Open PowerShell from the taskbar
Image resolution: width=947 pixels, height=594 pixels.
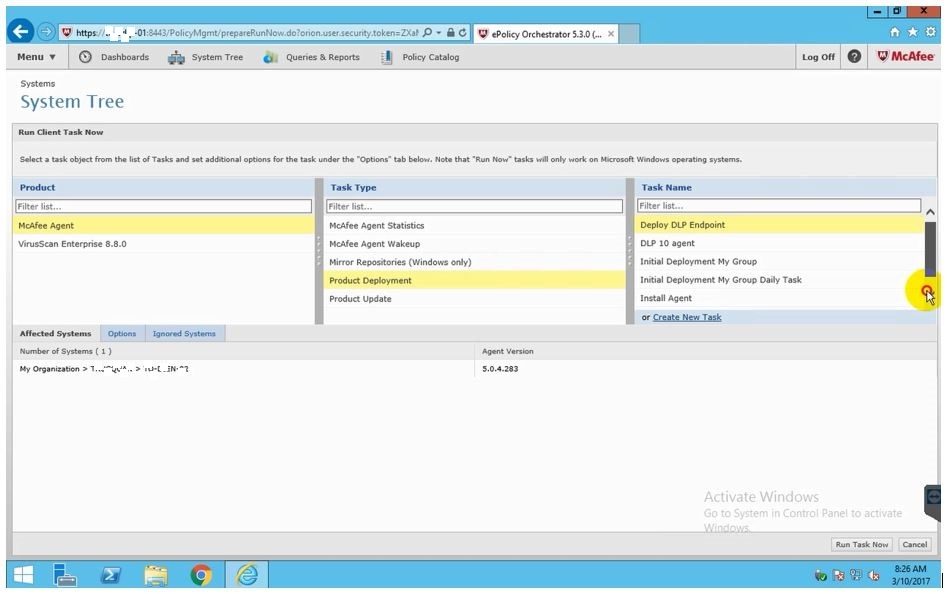tap(111, 575)
